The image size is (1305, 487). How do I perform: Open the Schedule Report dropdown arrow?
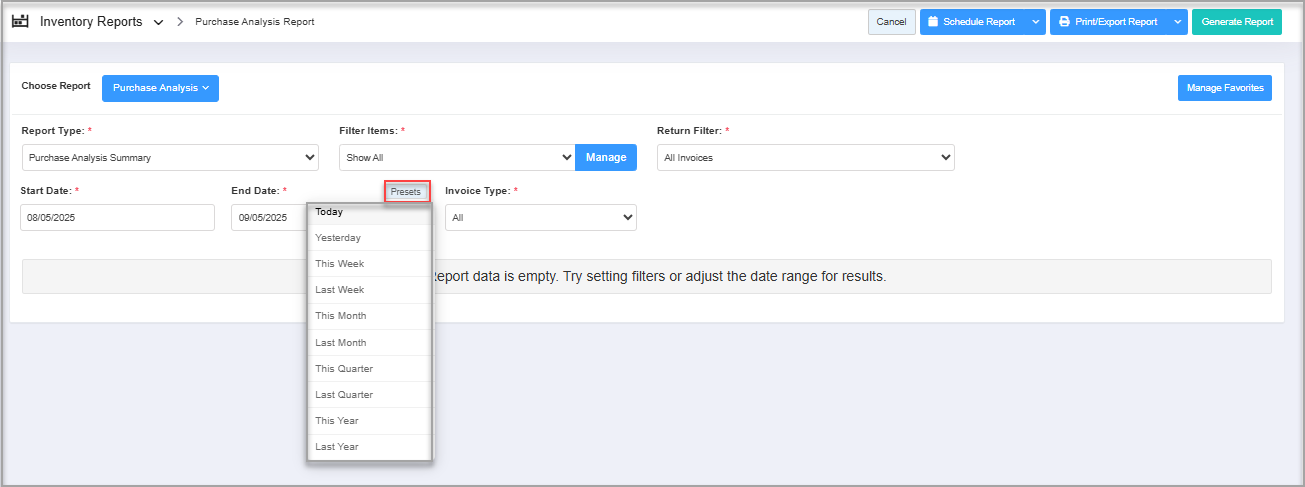pyautogui.click(x=1035, y=22)
